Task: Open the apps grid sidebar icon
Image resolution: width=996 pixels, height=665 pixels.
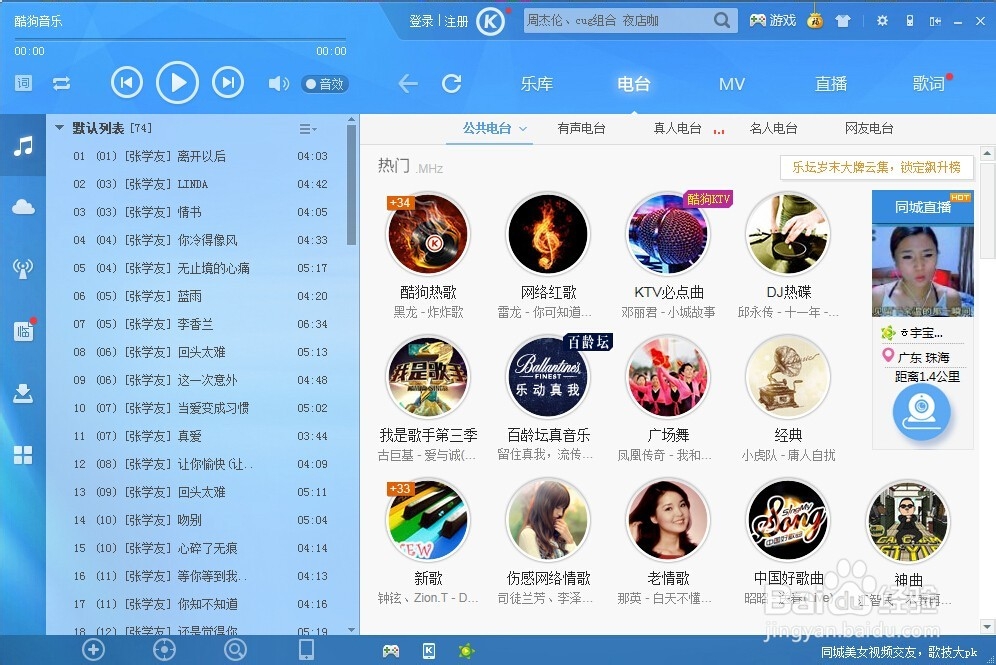Action: (24, 455)
